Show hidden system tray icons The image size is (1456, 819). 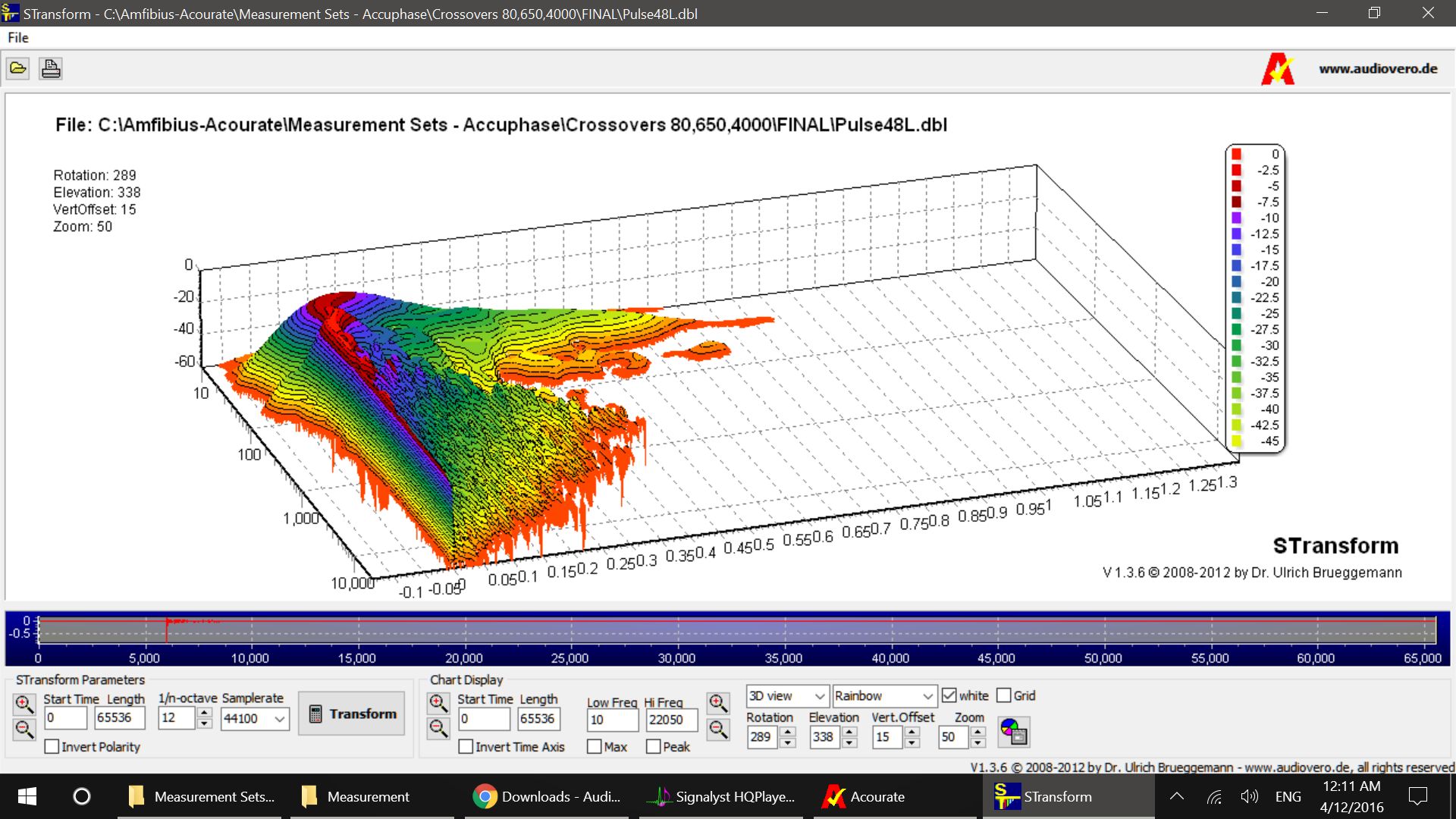click(x=1177, y=796)
